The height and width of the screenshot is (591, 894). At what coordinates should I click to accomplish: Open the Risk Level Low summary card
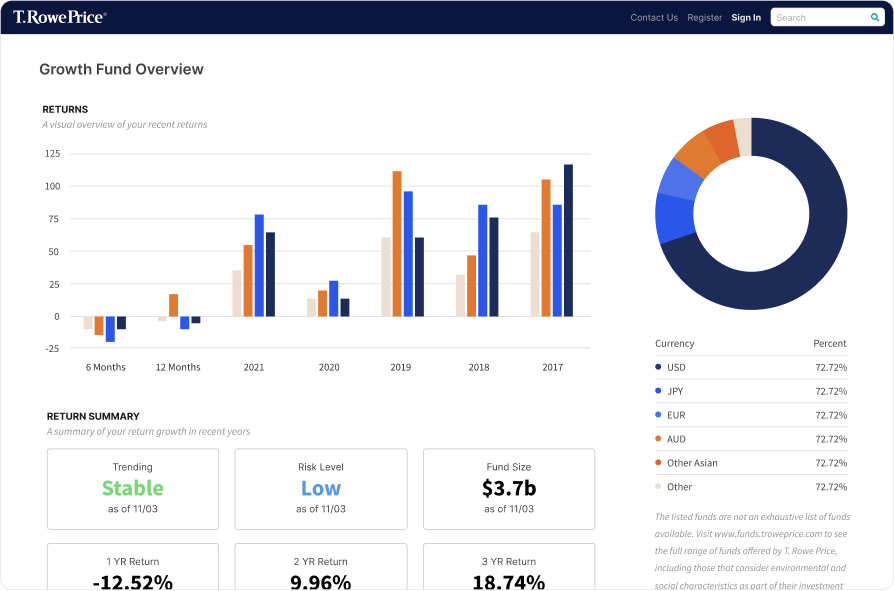[x=321, y=489]
